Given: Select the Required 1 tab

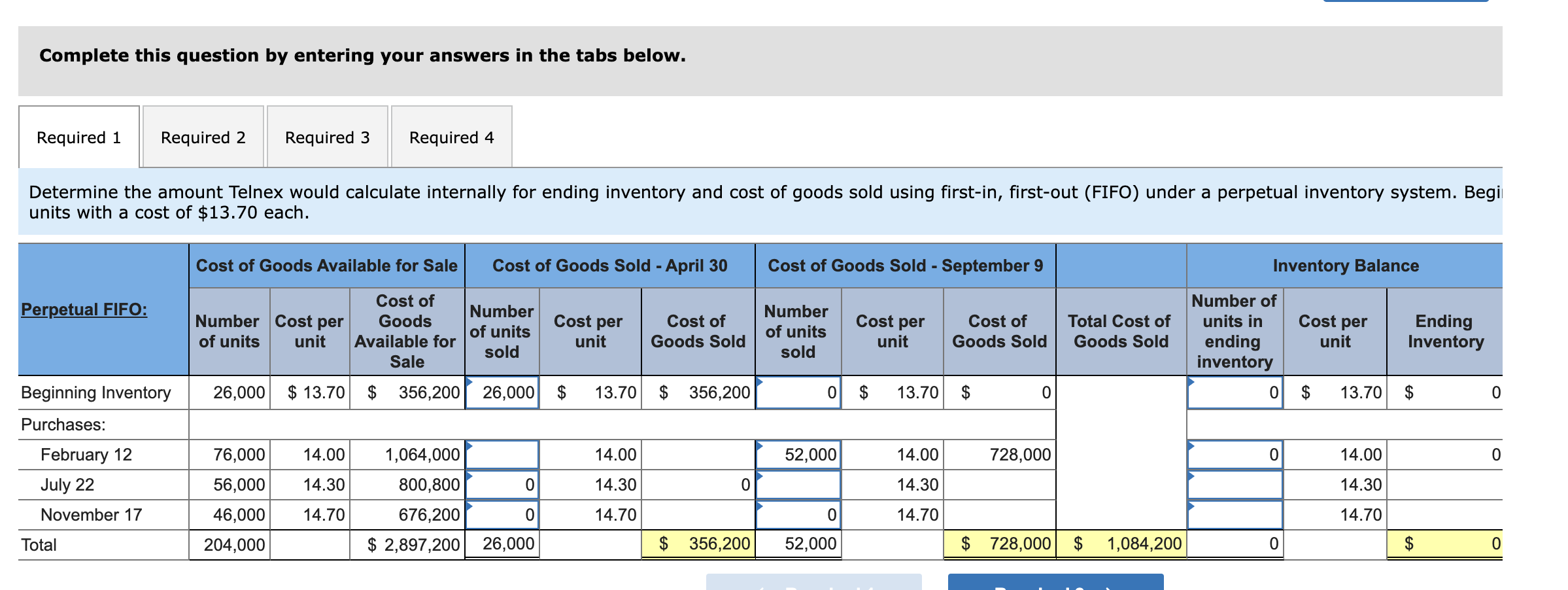Looking at the screenshot, I should 78,137.
